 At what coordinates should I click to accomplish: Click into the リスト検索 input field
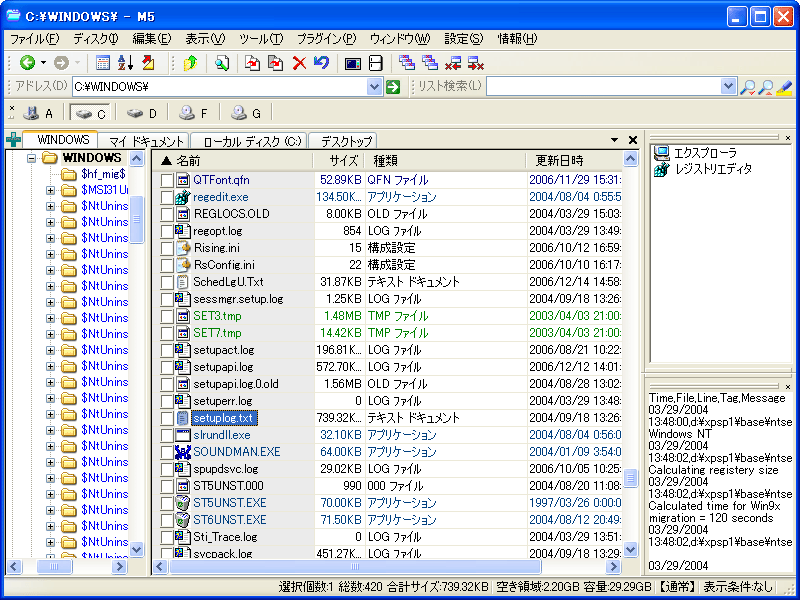point(604,87)
